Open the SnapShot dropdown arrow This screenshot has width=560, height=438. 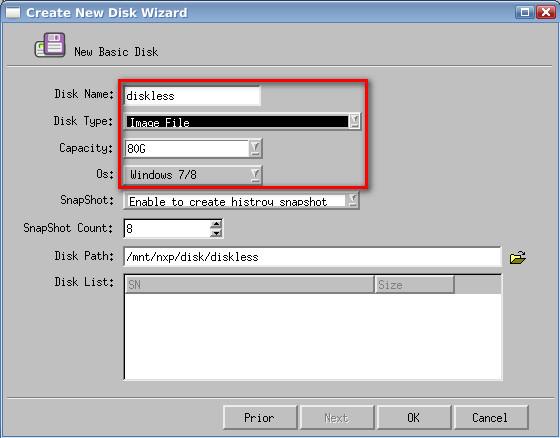pos(352,200)
